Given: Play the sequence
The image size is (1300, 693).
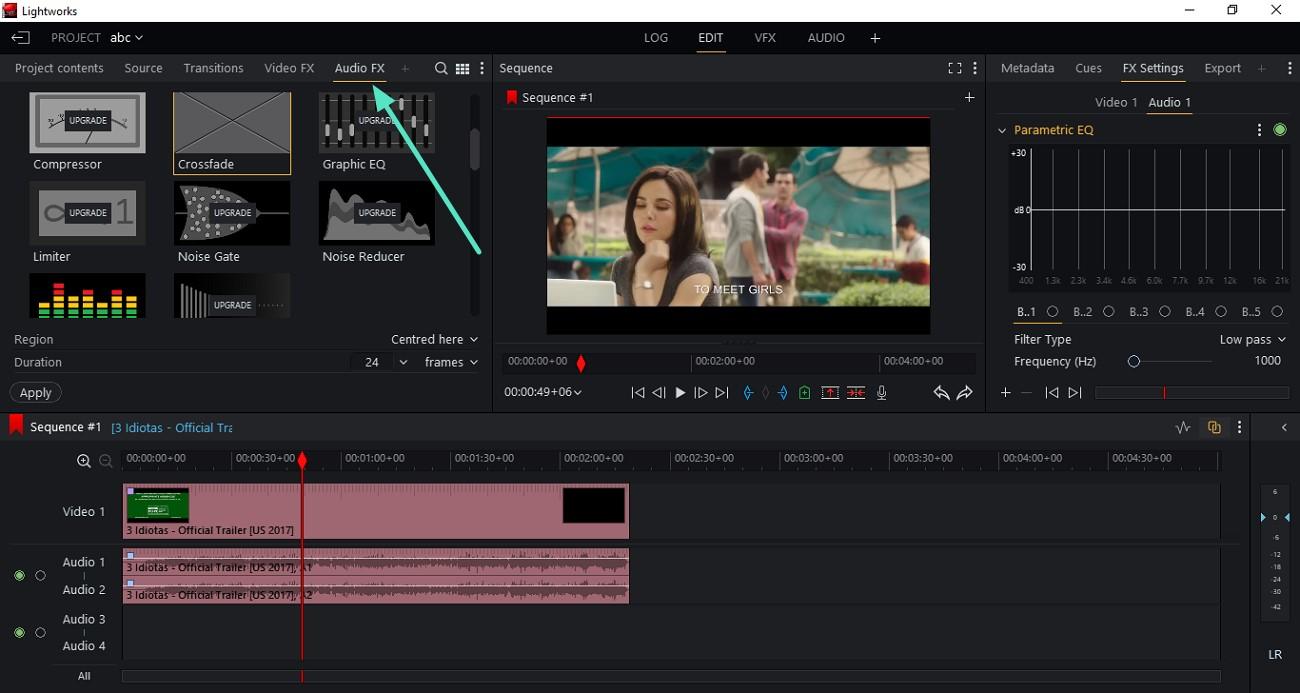Looking at the screenshot, I should click(680, 393).
